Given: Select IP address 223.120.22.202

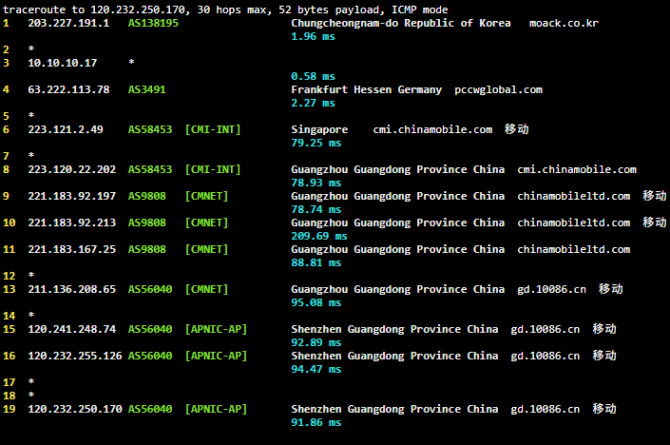Looking at the screenshot, I should pos(71,169).
